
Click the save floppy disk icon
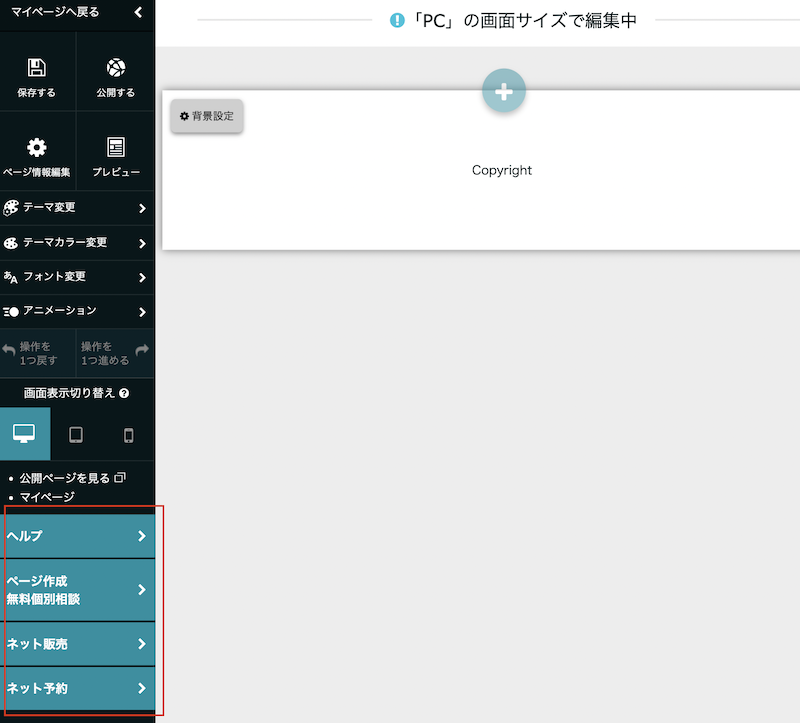(x=37, y=68)
